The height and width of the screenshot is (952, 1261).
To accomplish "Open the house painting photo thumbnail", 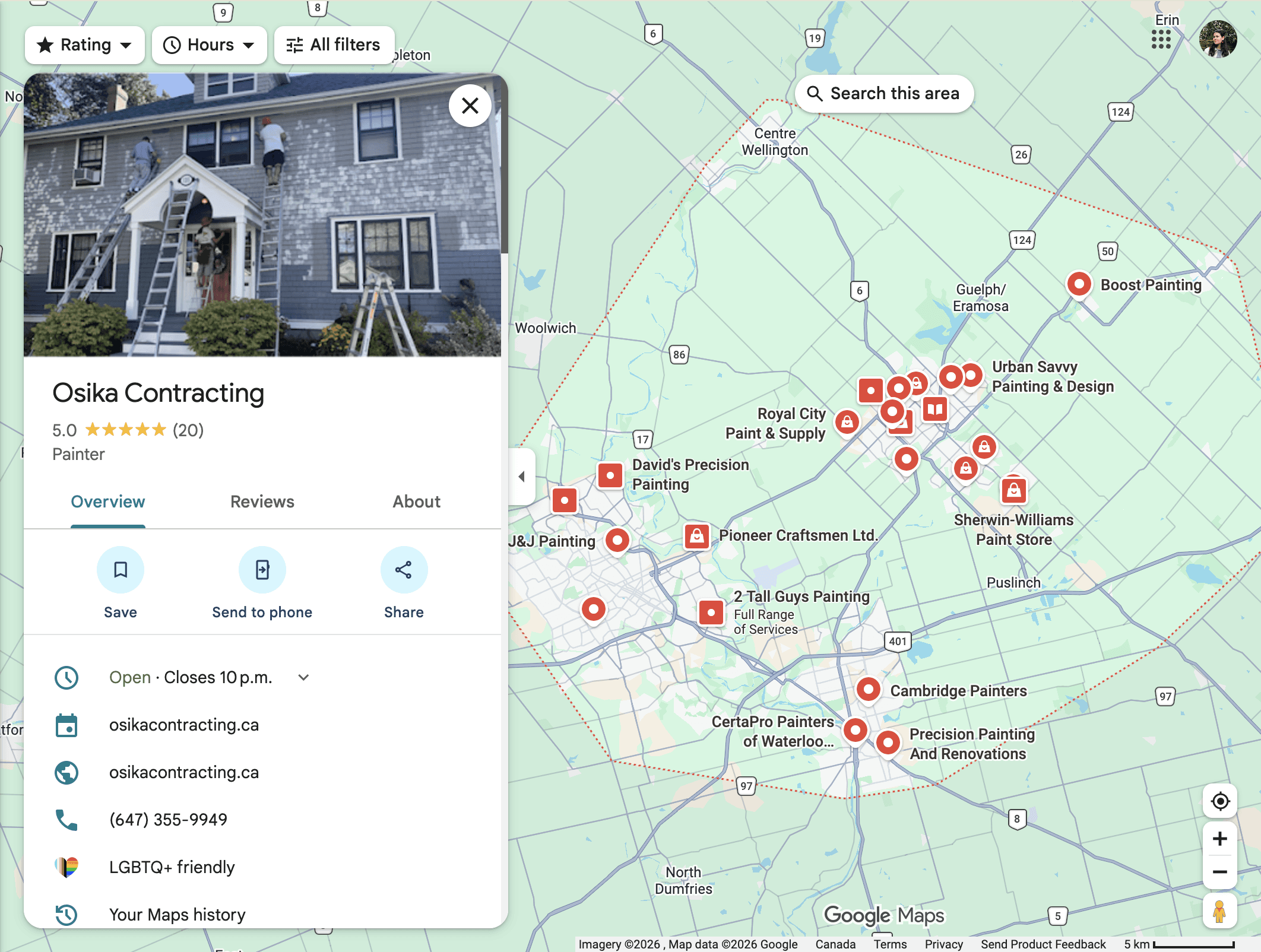I will (x=262, y=215).
